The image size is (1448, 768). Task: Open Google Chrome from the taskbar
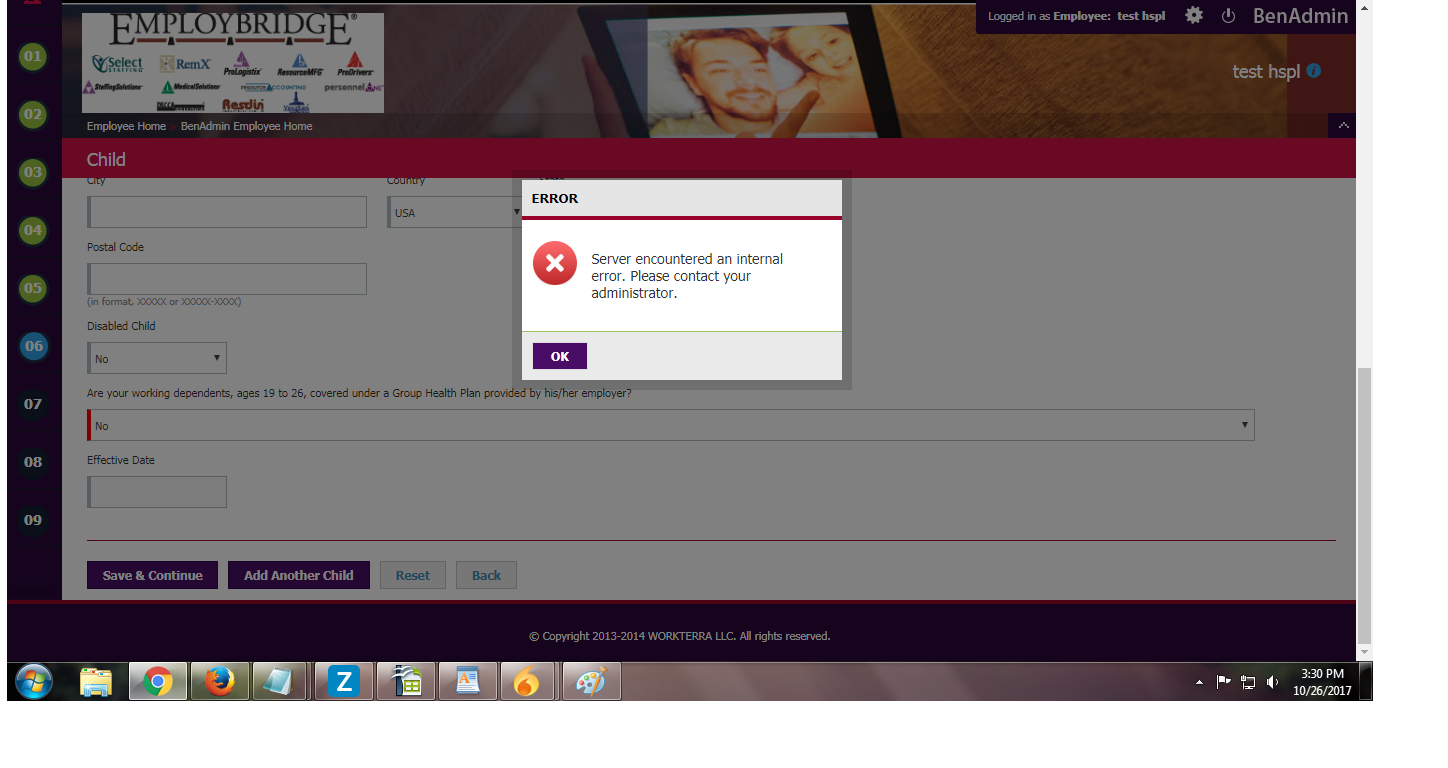(157, 682)
